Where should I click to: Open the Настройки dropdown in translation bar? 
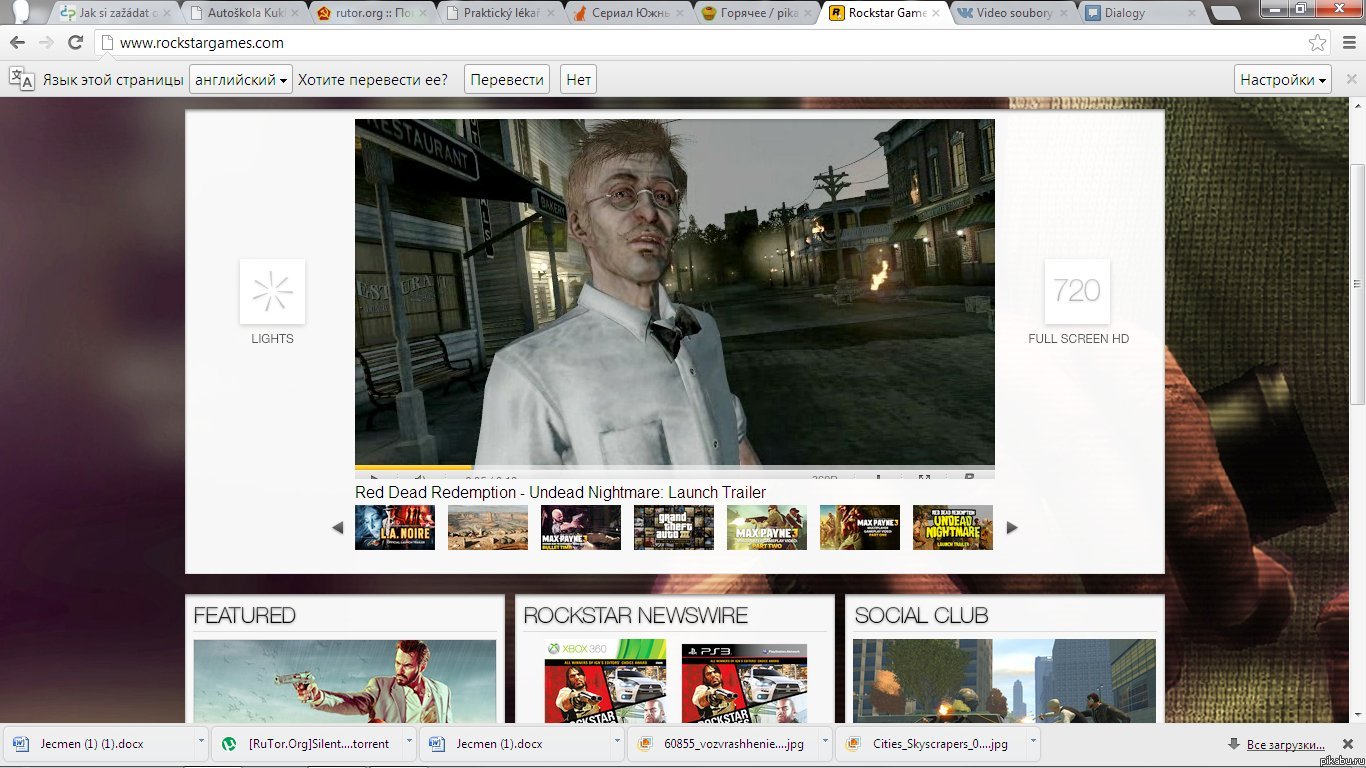[1284, 80]
